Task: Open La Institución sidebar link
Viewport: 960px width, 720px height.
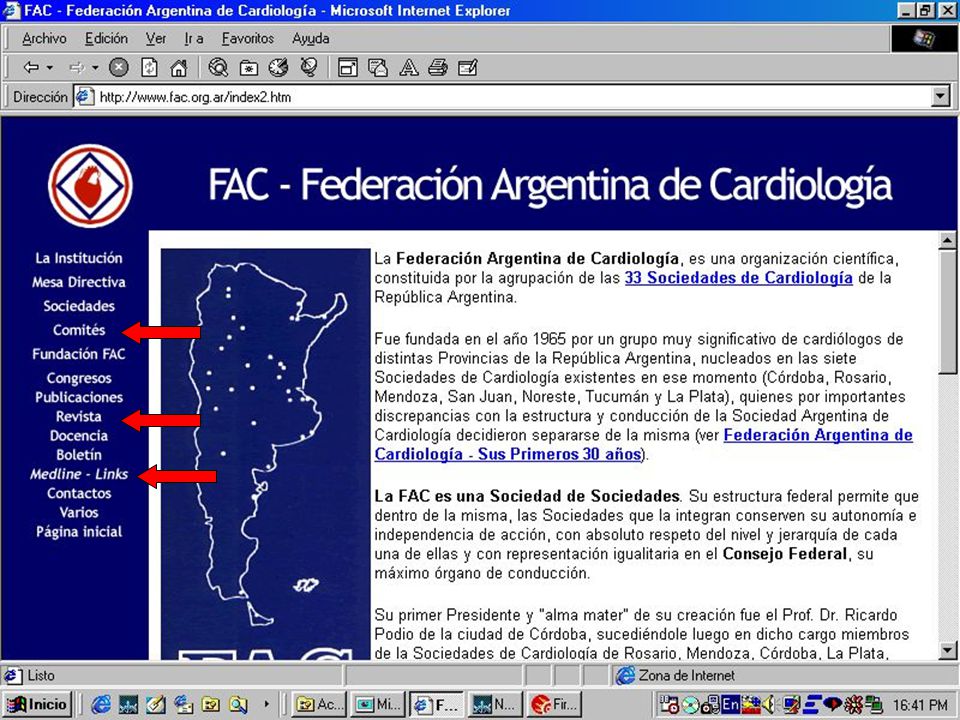Action: pyautogui.click(x=78, y=258)
